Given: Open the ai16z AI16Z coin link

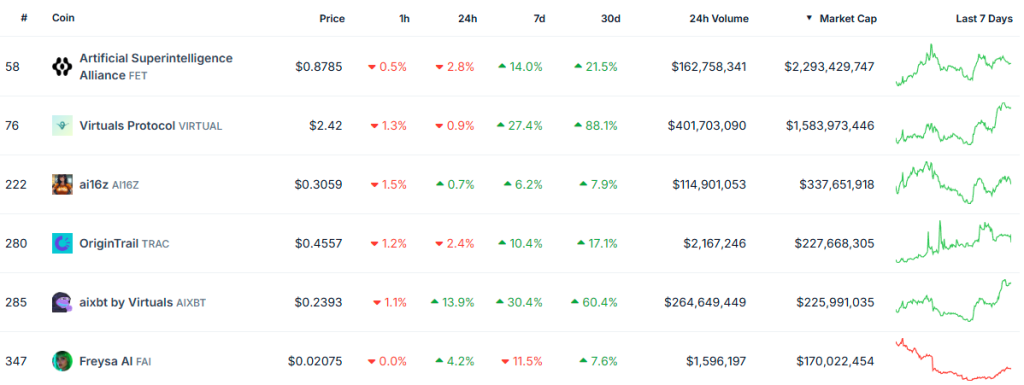Looking at the screenshot, I should (109, 185).
